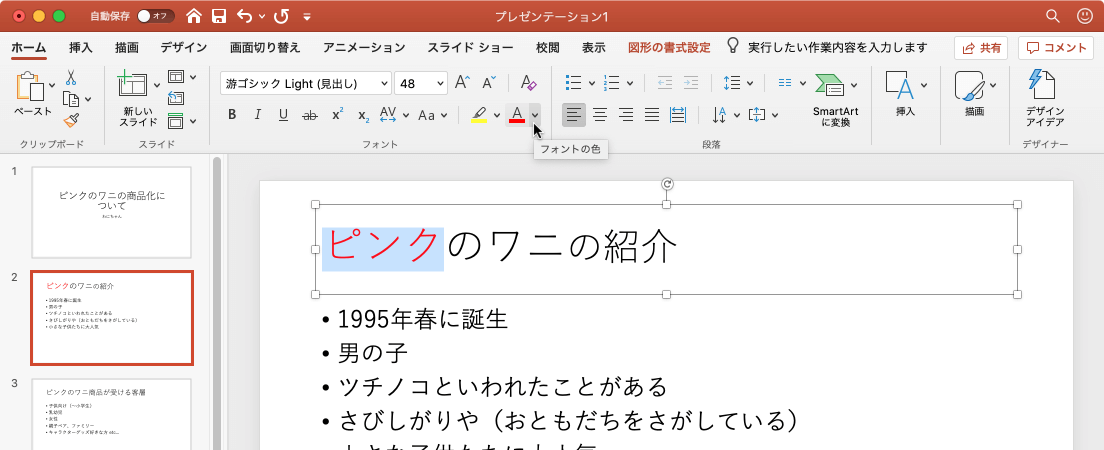Open the アニメーション tab
The height and width of the screenshot is (450, 1104).
pos(364,47)
